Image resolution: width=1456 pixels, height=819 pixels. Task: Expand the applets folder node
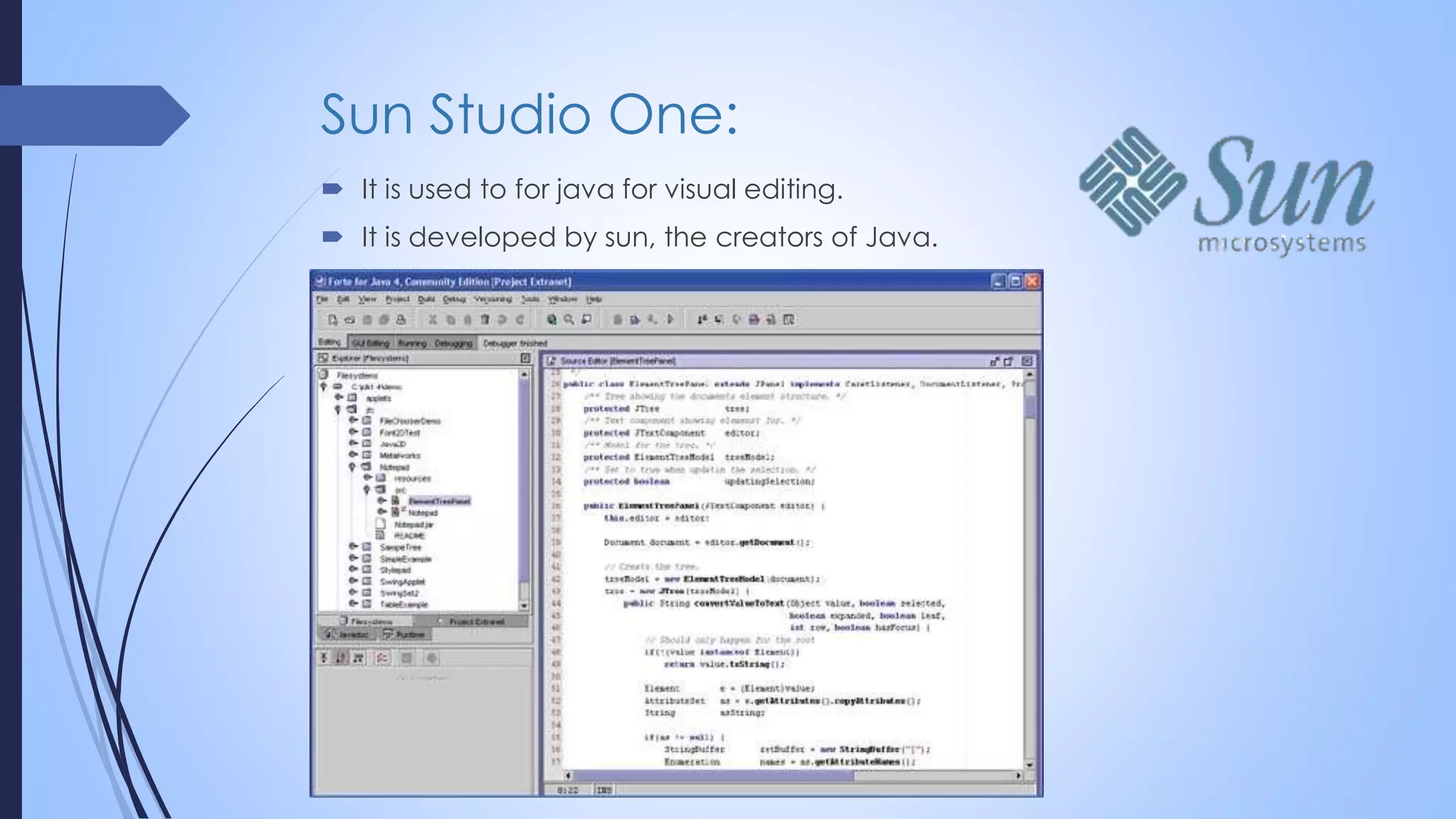click(339, 398)
